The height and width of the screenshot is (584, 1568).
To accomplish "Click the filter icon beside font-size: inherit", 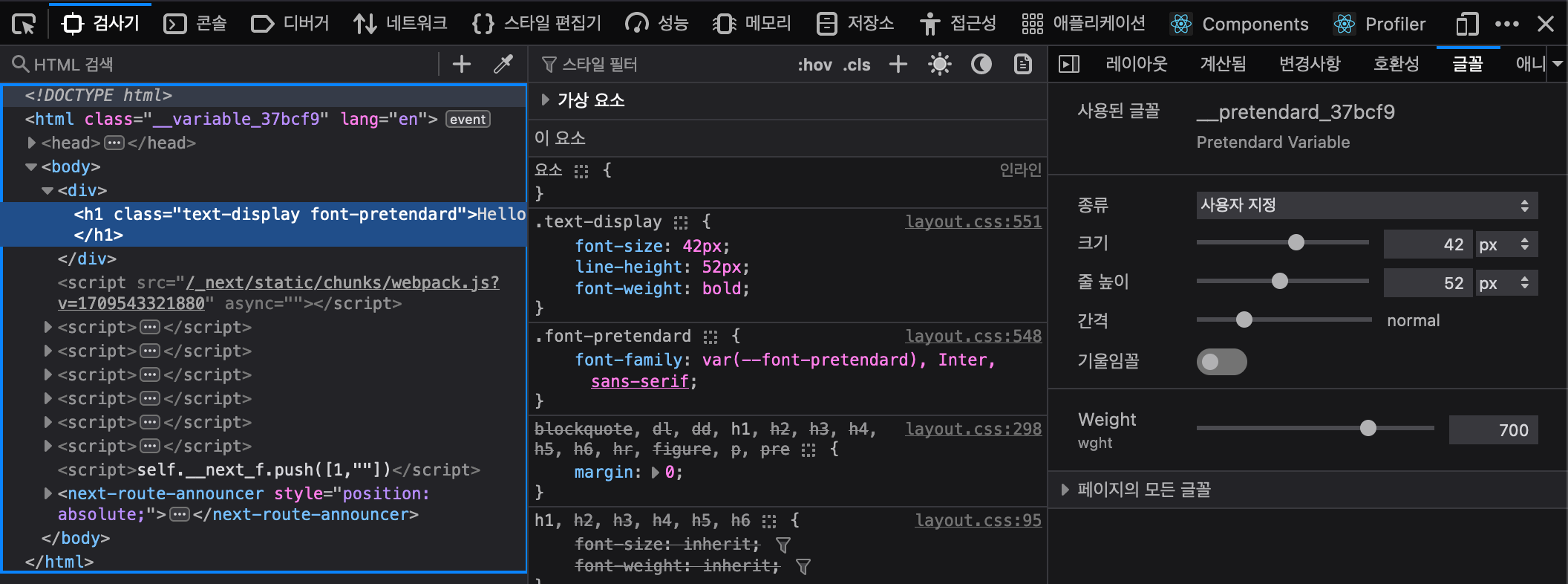I will [783, 545].
